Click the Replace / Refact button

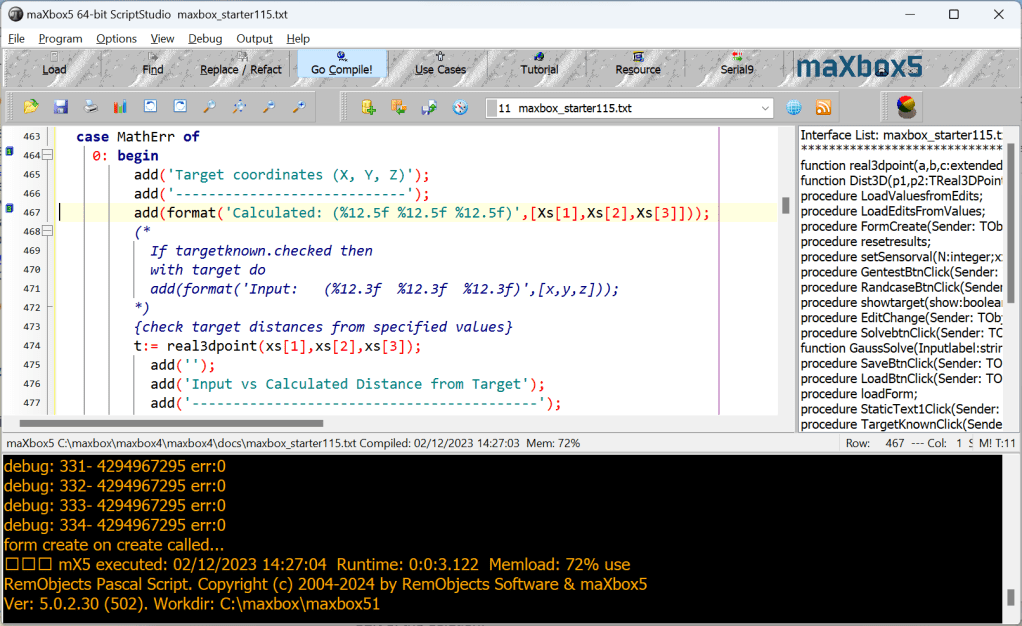tap(240, 70)
